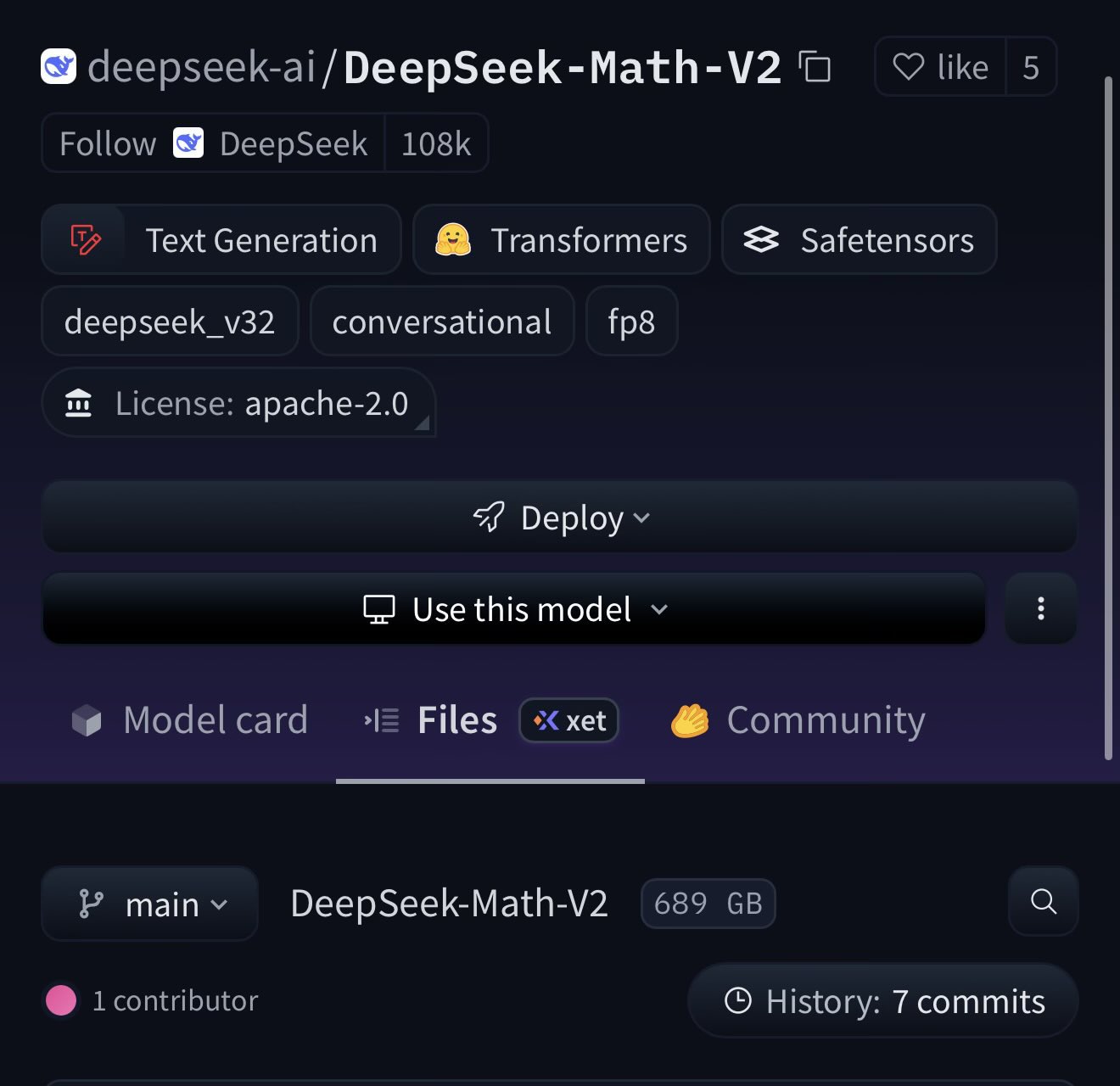Image resolution: width=1120 pixels, height=1086 pixels.
Task: Click the xet storage badge
Action: click(x=568, y=720)
